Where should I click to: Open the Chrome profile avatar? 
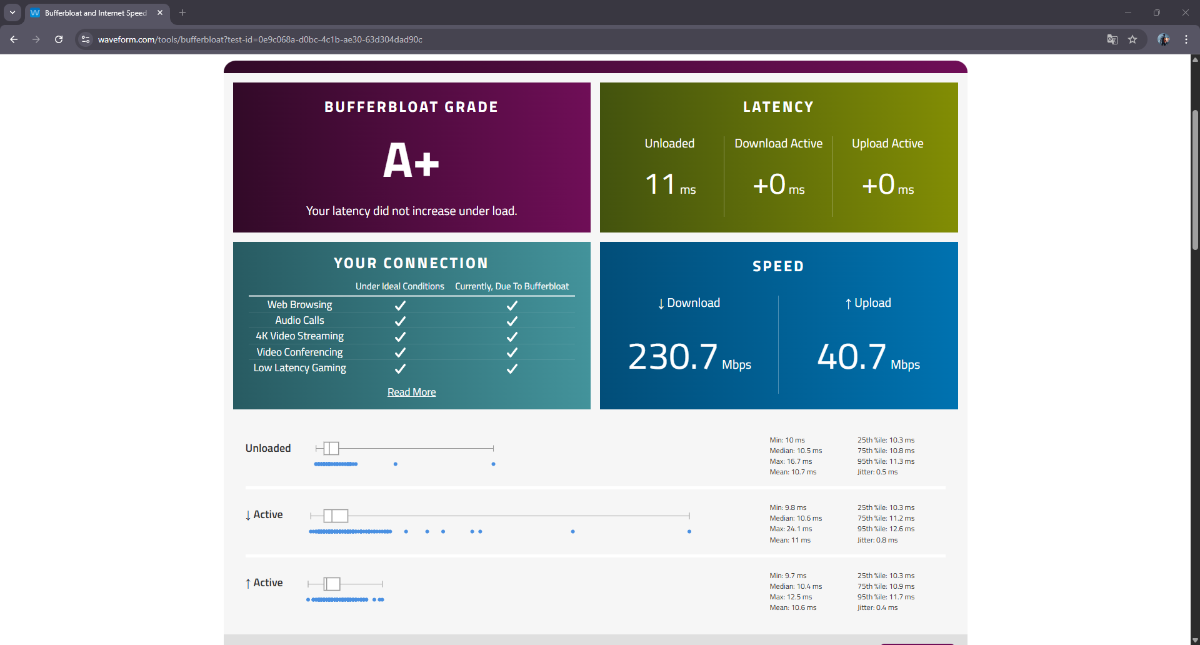click(1163, 39)
